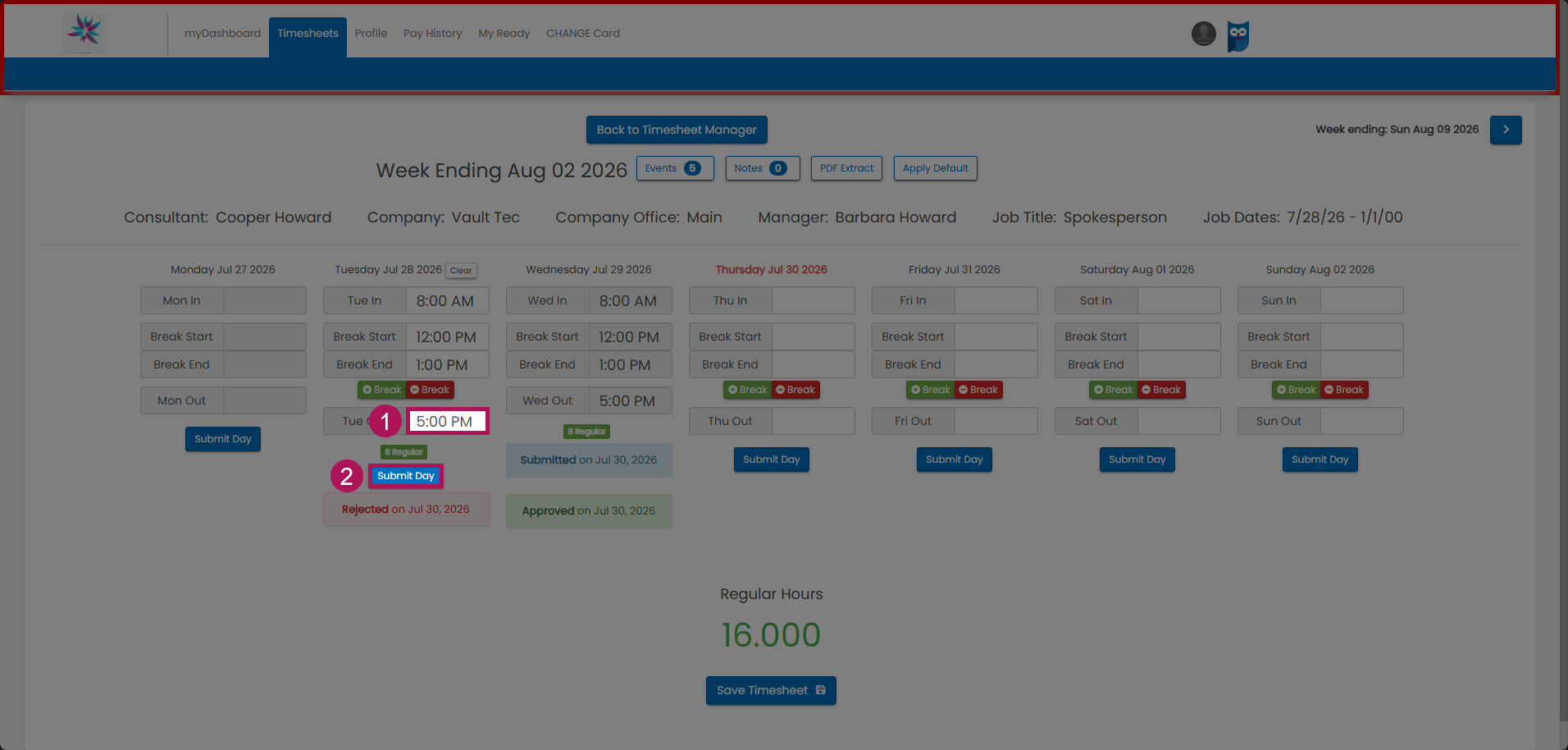Click the company logo in the header
The image size is (1568, 750).
(x=84, y=33)
